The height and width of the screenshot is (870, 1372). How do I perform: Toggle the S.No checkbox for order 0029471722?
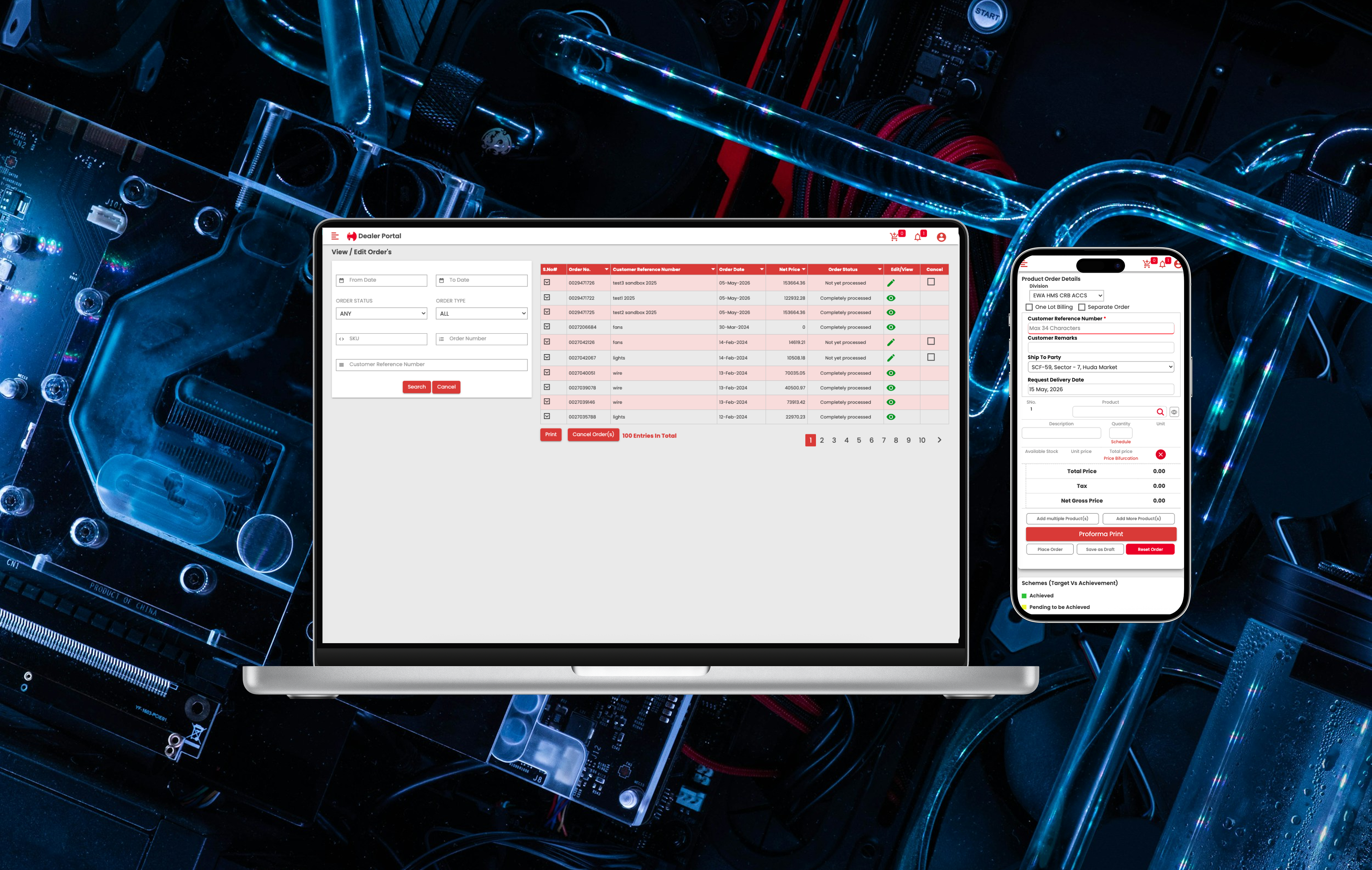[x=547, y=297]
